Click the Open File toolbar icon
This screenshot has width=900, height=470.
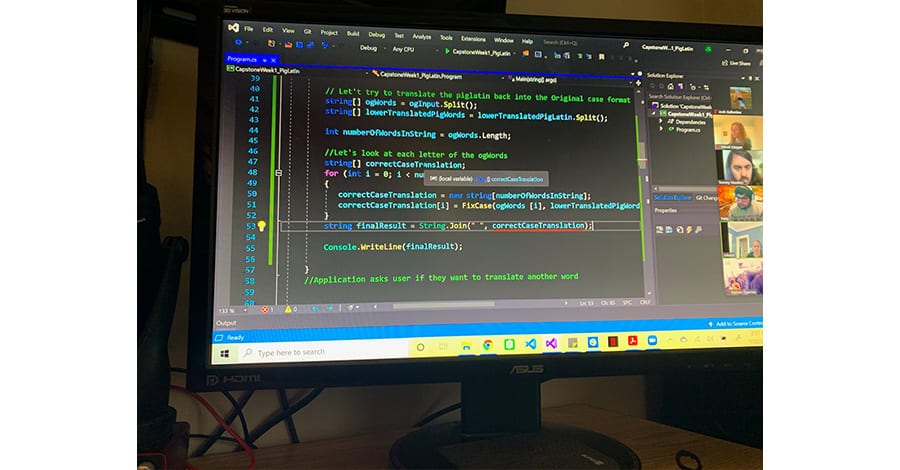click(x=288, y=44)
